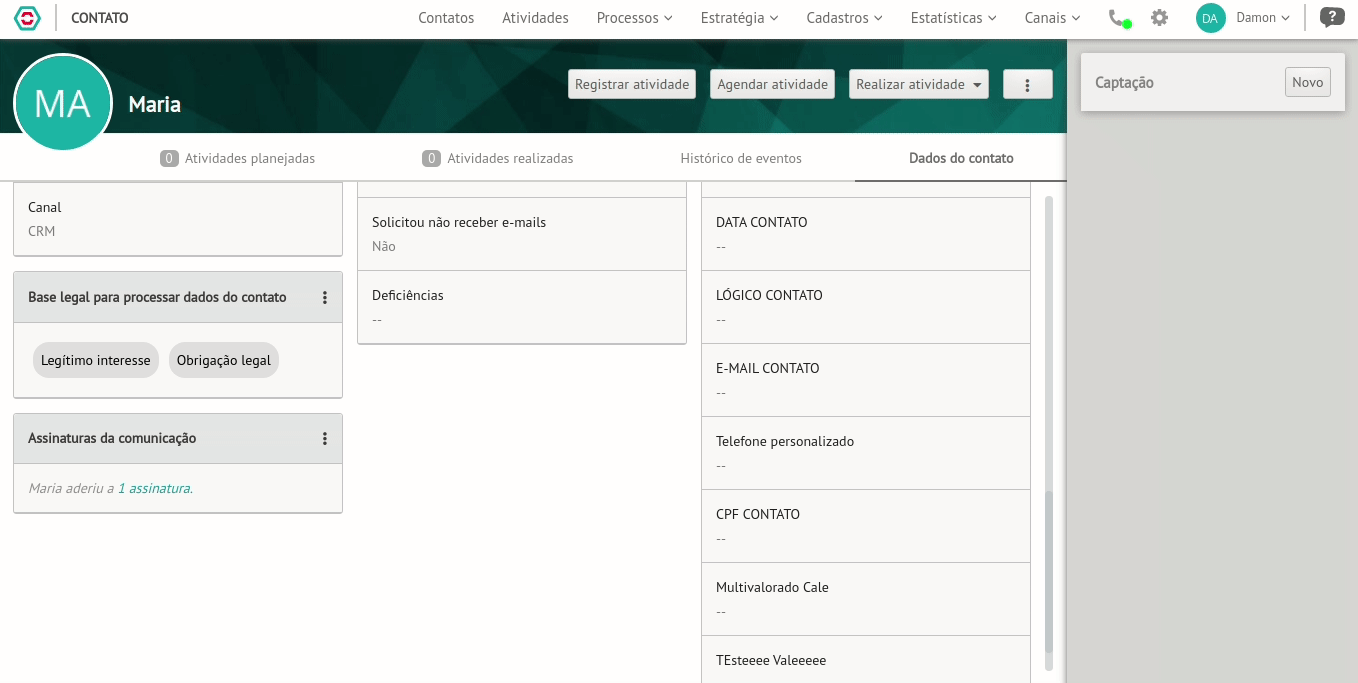Screen dimensions: 1358x683
Task: Click the DA user avatar
Action: [x=1210, y=18]
